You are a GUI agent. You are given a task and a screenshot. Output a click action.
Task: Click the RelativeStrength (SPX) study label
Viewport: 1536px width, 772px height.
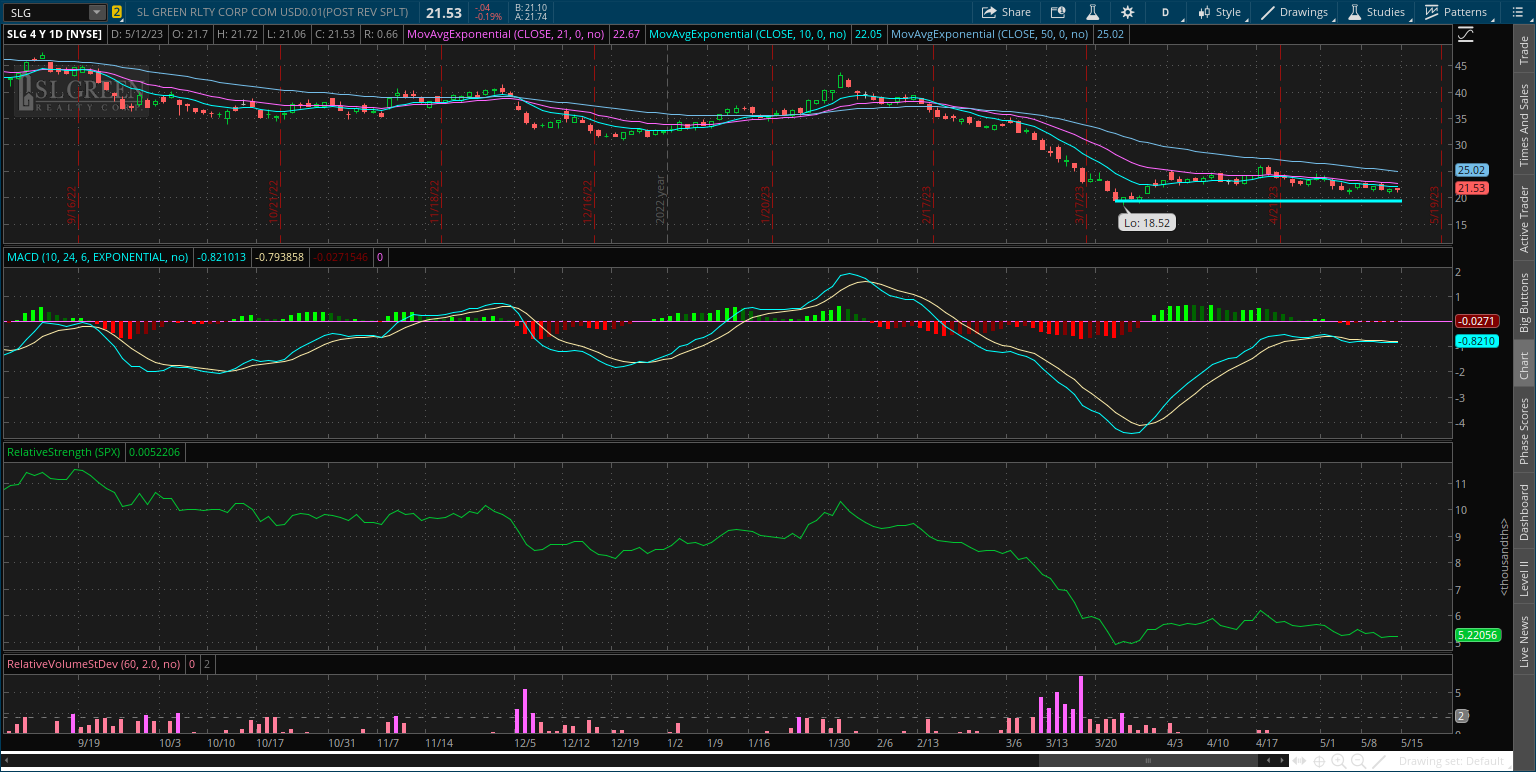[x=64, y=452]
